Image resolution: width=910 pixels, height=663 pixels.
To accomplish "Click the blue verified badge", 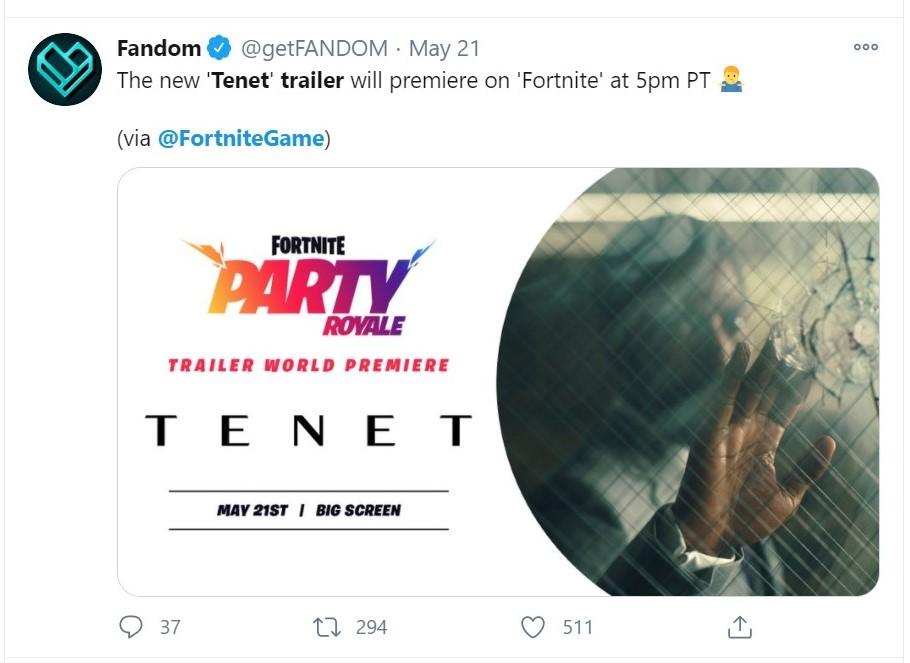I will [220, 48].
